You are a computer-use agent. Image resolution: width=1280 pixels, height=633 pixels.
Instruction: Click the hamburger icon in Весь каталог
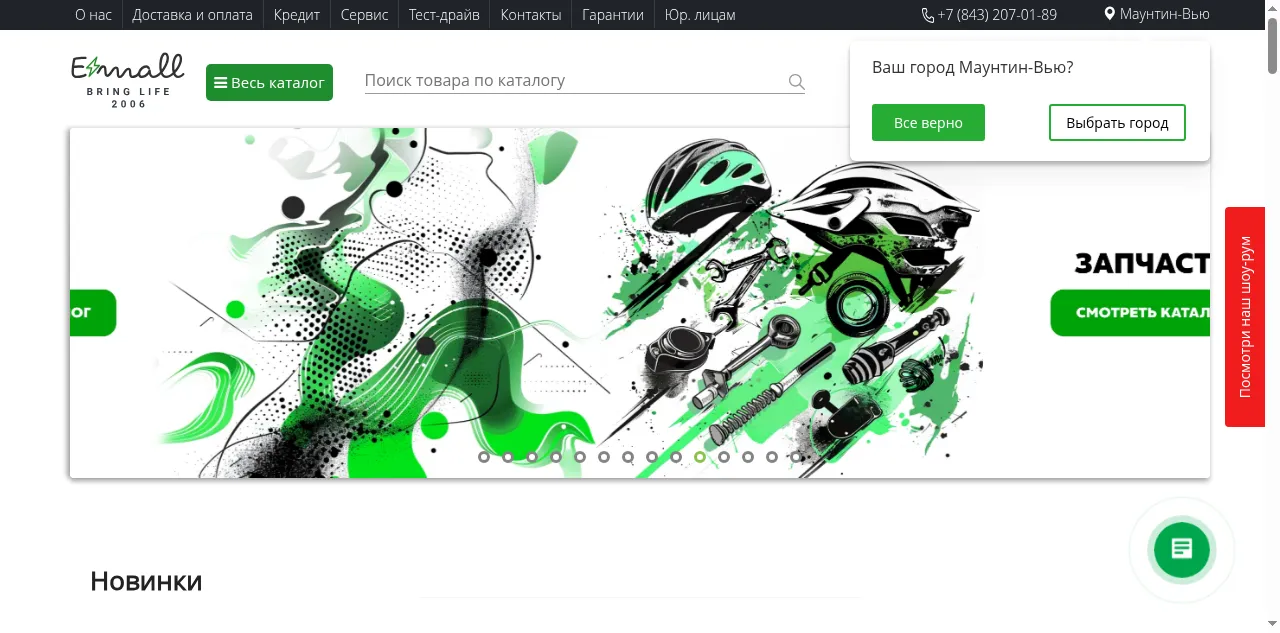pos(220,83)
